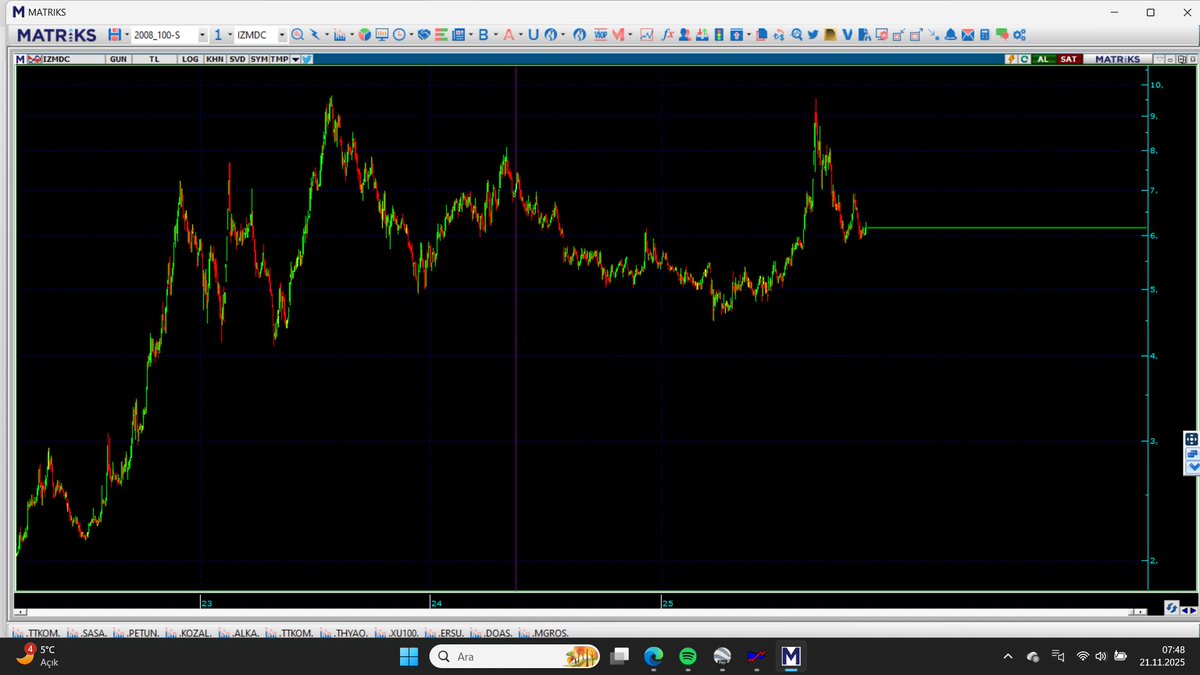Switch to the .SASA. tab

click(x=88, y=633)
